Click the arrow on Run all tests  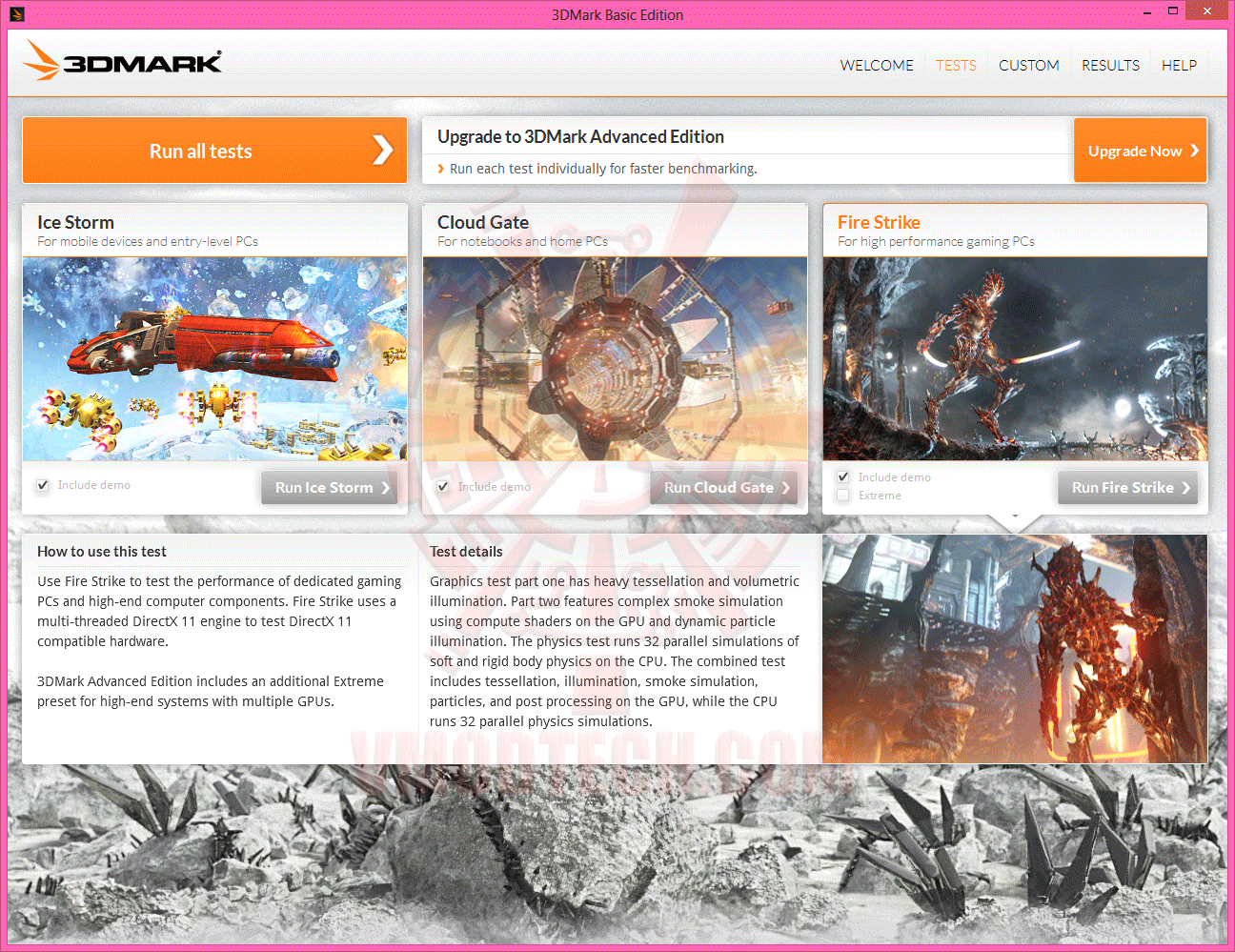point(382,150)
